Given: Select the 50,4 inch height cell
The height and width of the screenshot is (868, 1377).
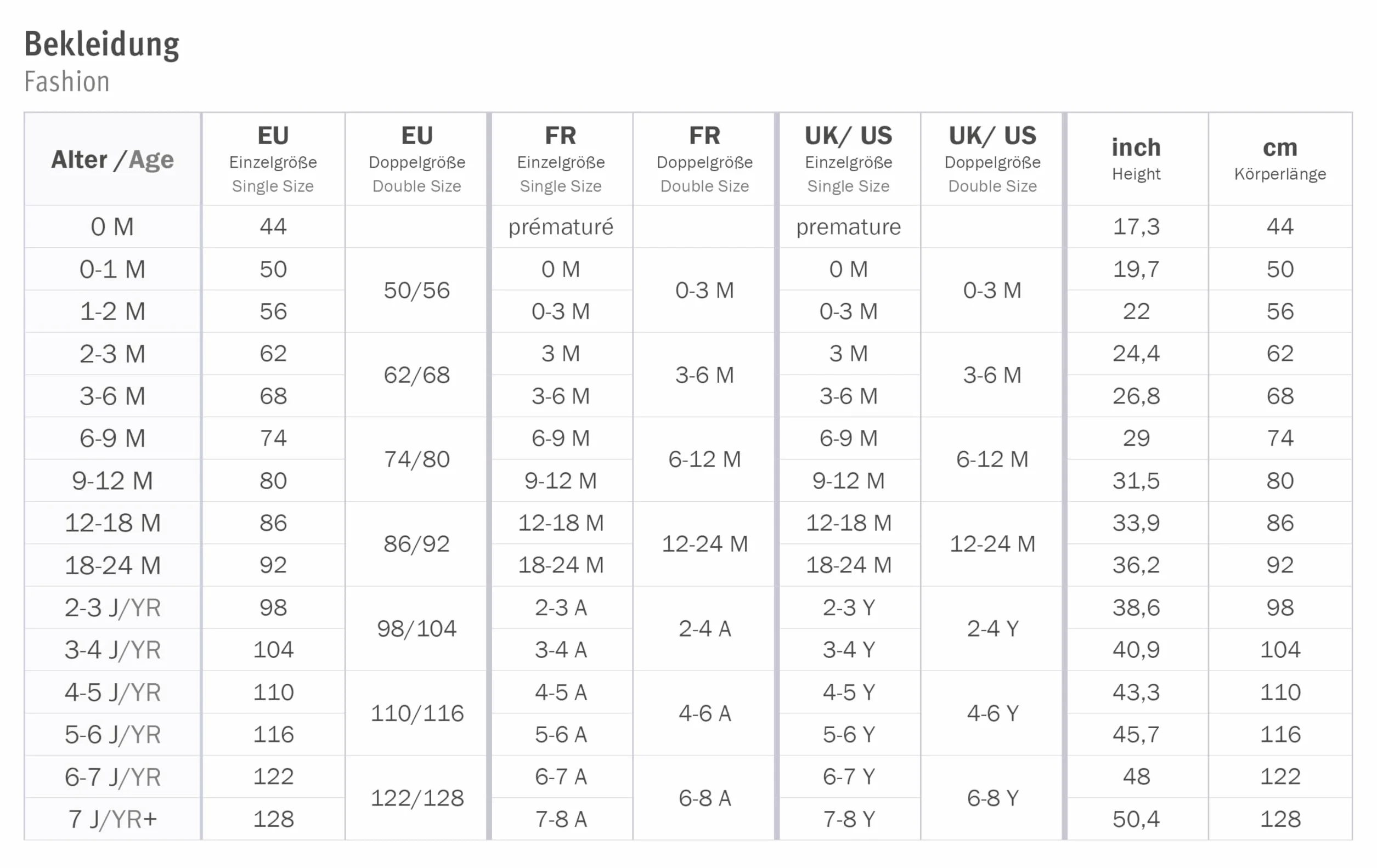Looking at the screenshot, I should tap(1136, 819).
